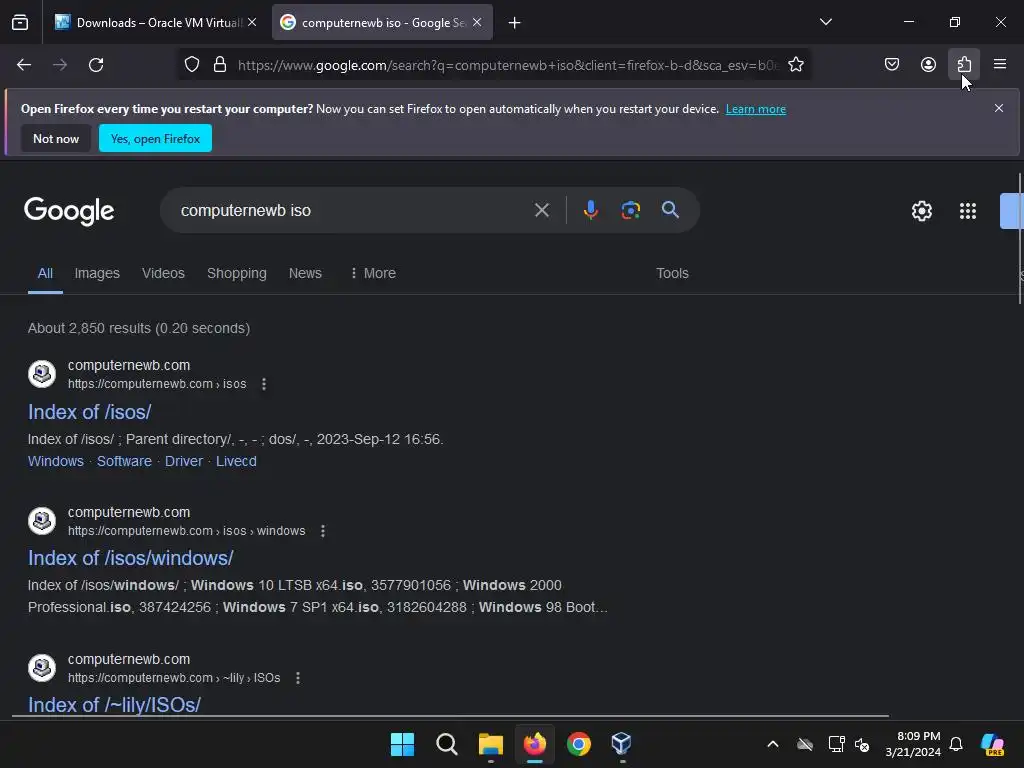
Task: Click the page vertical scrollbar
Action: [x=1020, y=239]
